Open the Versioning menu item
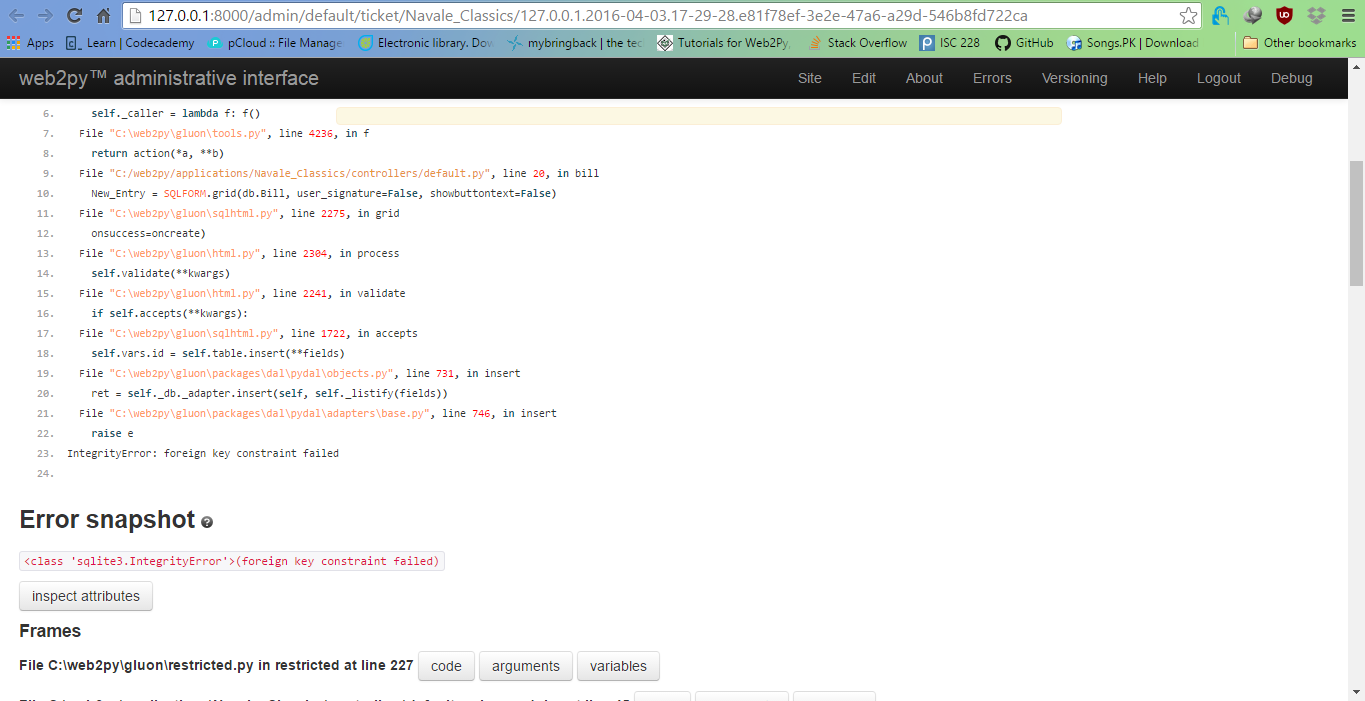Screen dimensions: 1365x701 (1075, 78)
